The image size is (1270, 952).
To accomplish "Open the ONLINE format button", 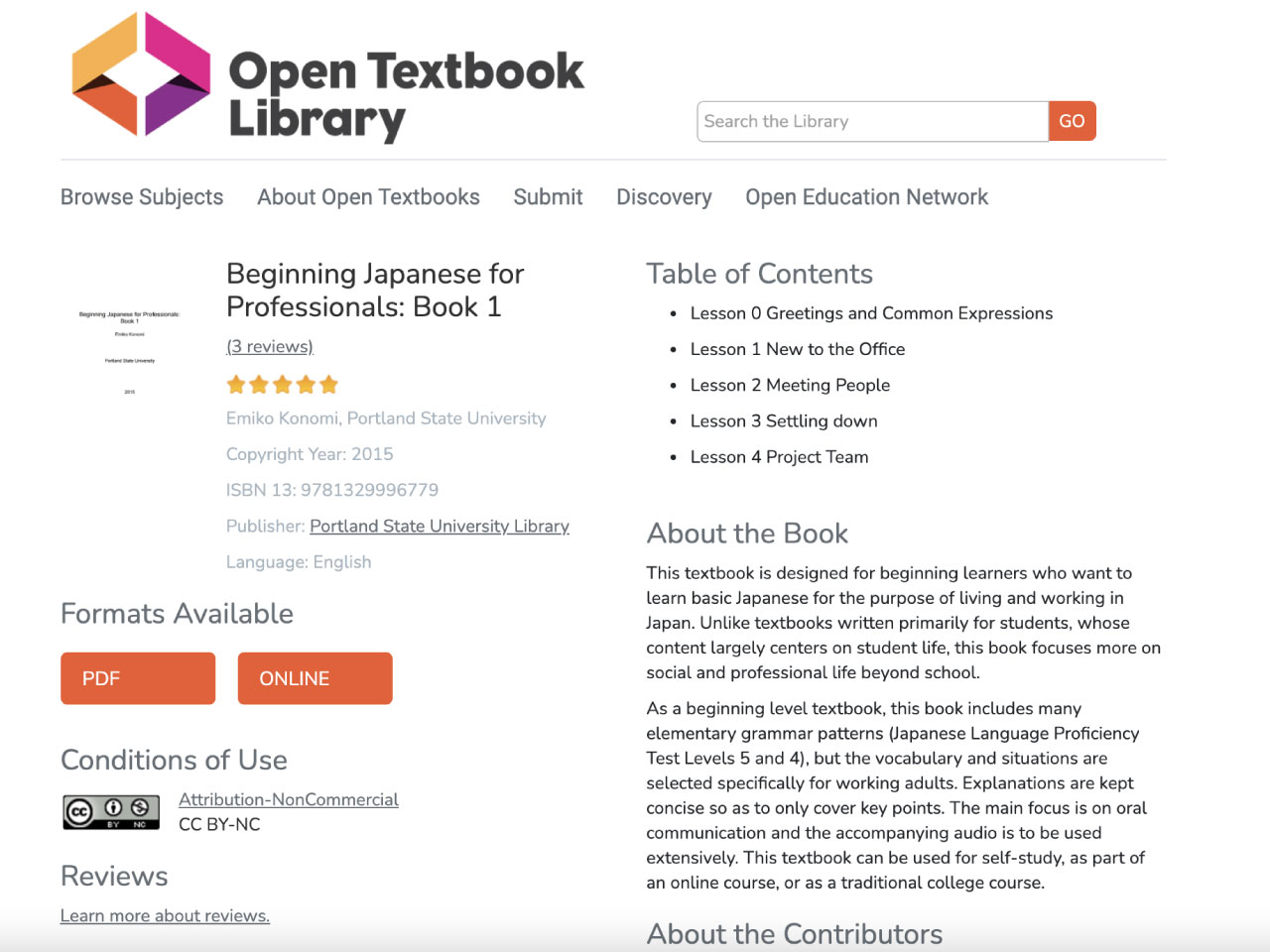I will tap(315, 678).
